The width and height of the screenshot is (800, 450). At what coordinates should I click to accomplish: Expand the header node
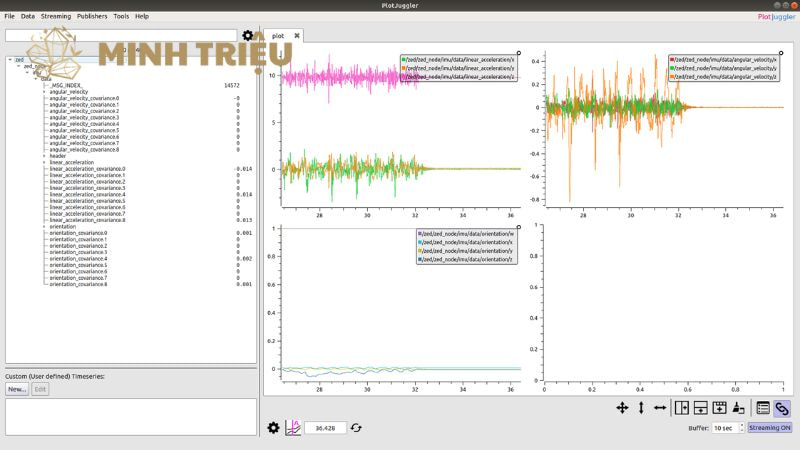click(x=44, y=156)
